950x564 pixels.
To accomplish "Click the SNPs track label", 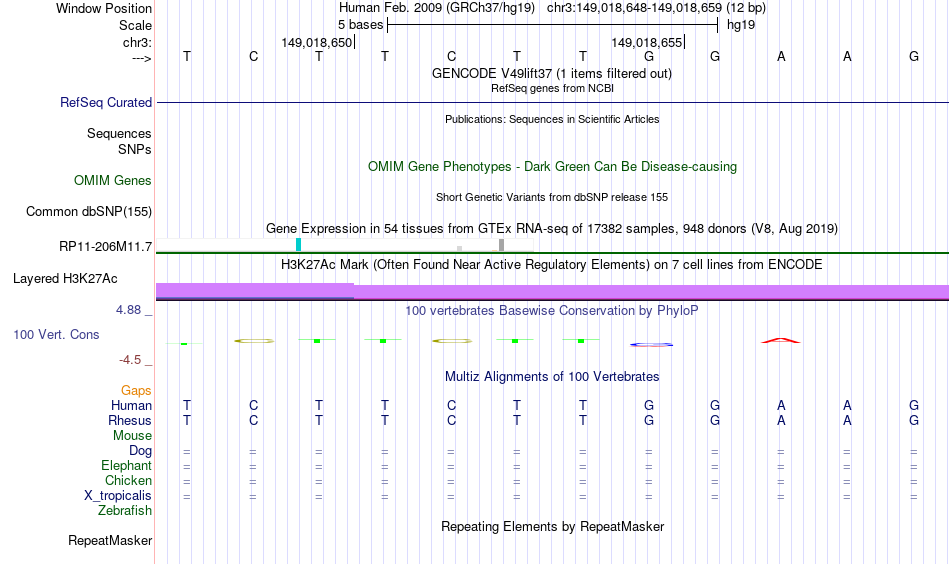I will [135, 149].
